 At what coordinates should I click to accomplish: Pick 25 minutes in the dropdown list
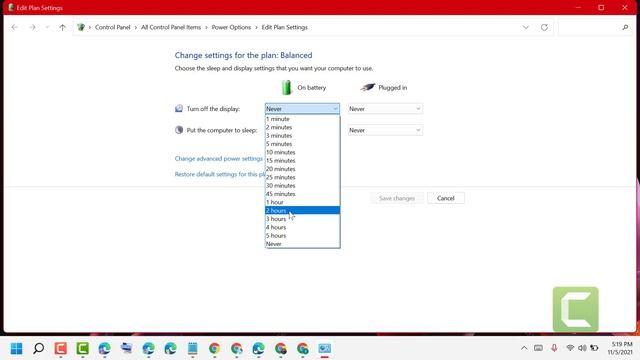[302, 177]
